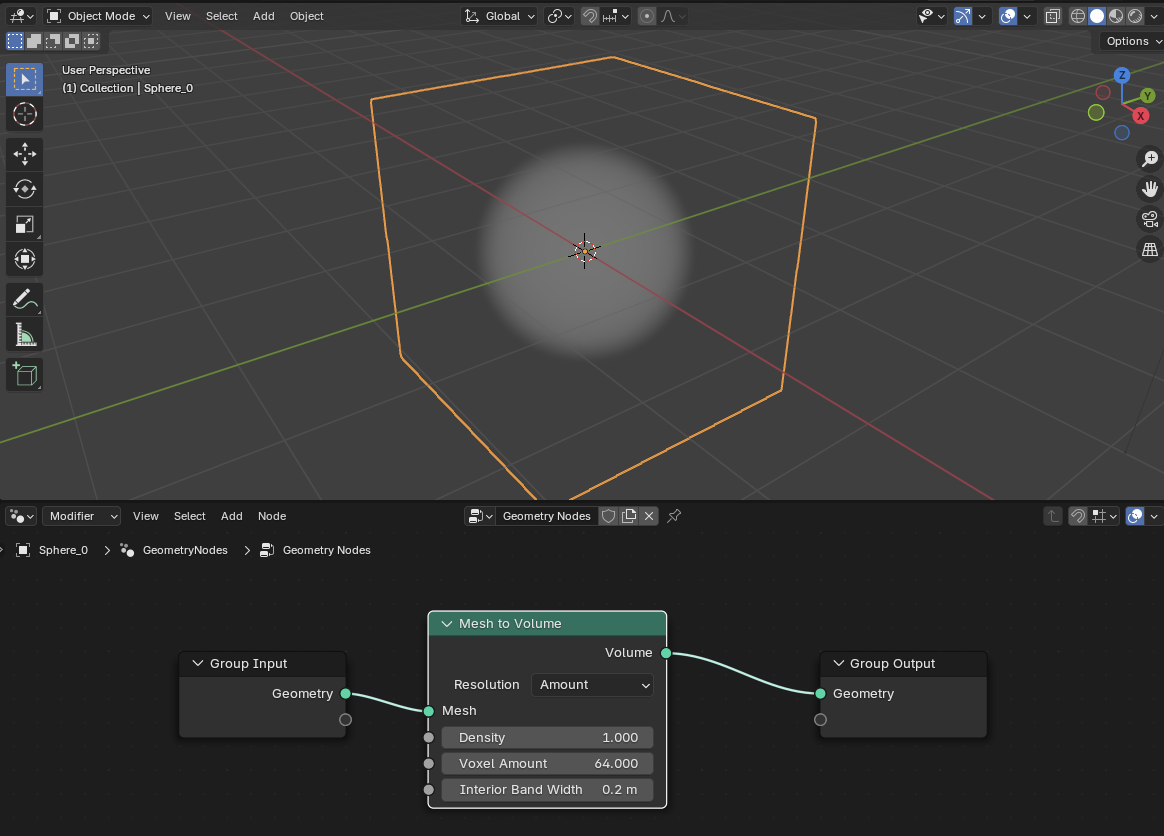1164x836 pixels.
Task: Duplicate the Geometry Nodes node group
Action: pyautogui.click(x=629, y=516)
